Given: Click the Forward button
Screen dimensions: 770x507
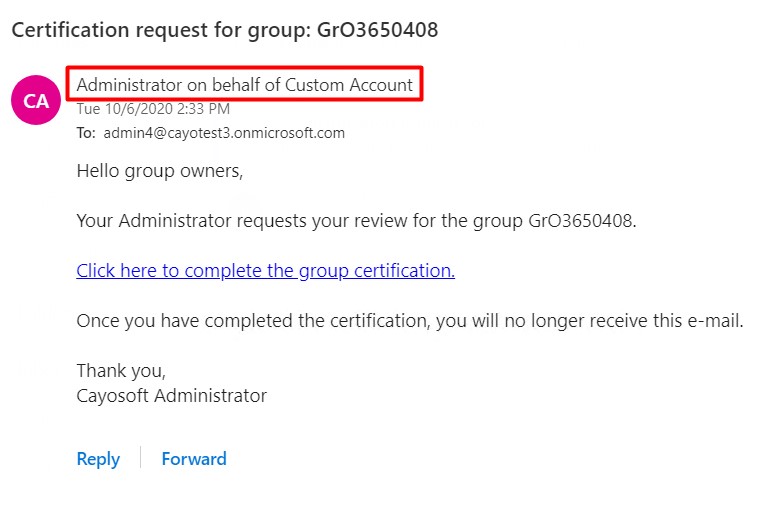Looking at the screenshot, I should 194,459.
